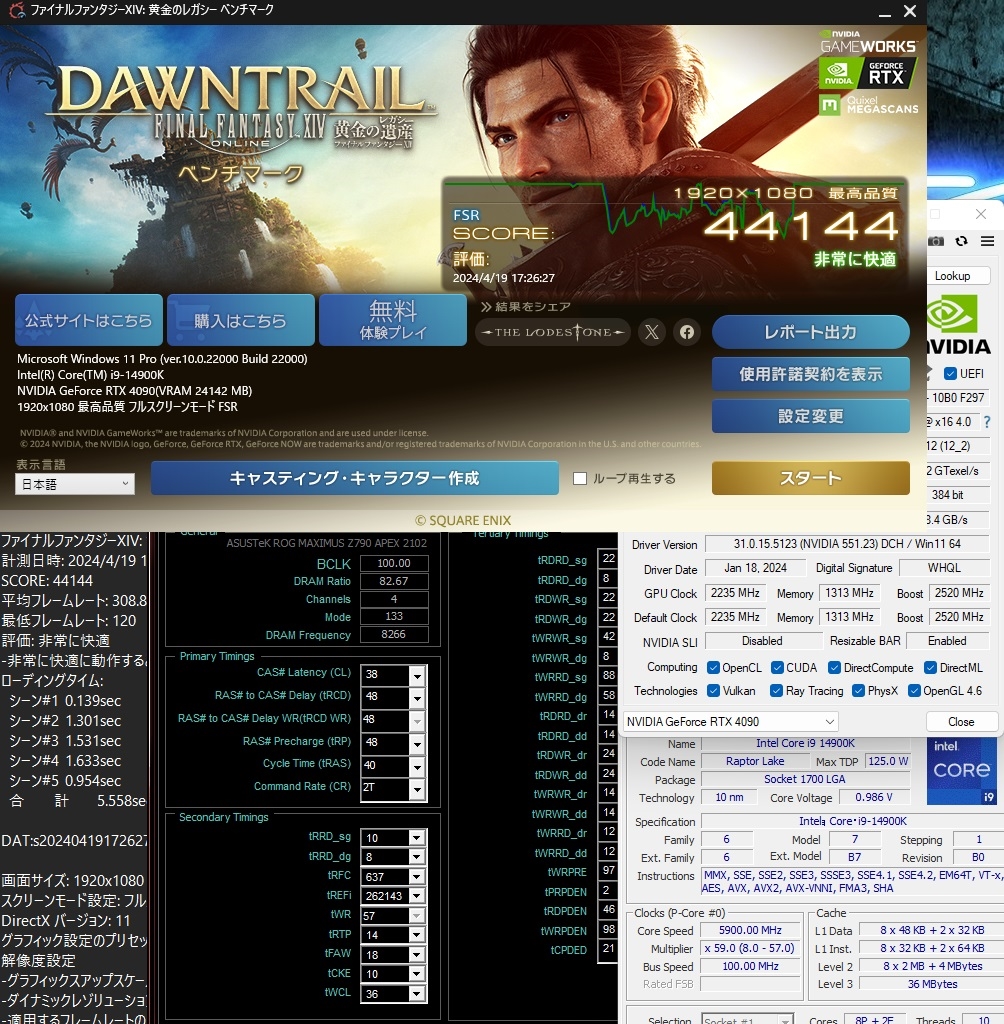The image size is (1004, 1024).
Task: Open the character creation button
Action: coord(355,478)
